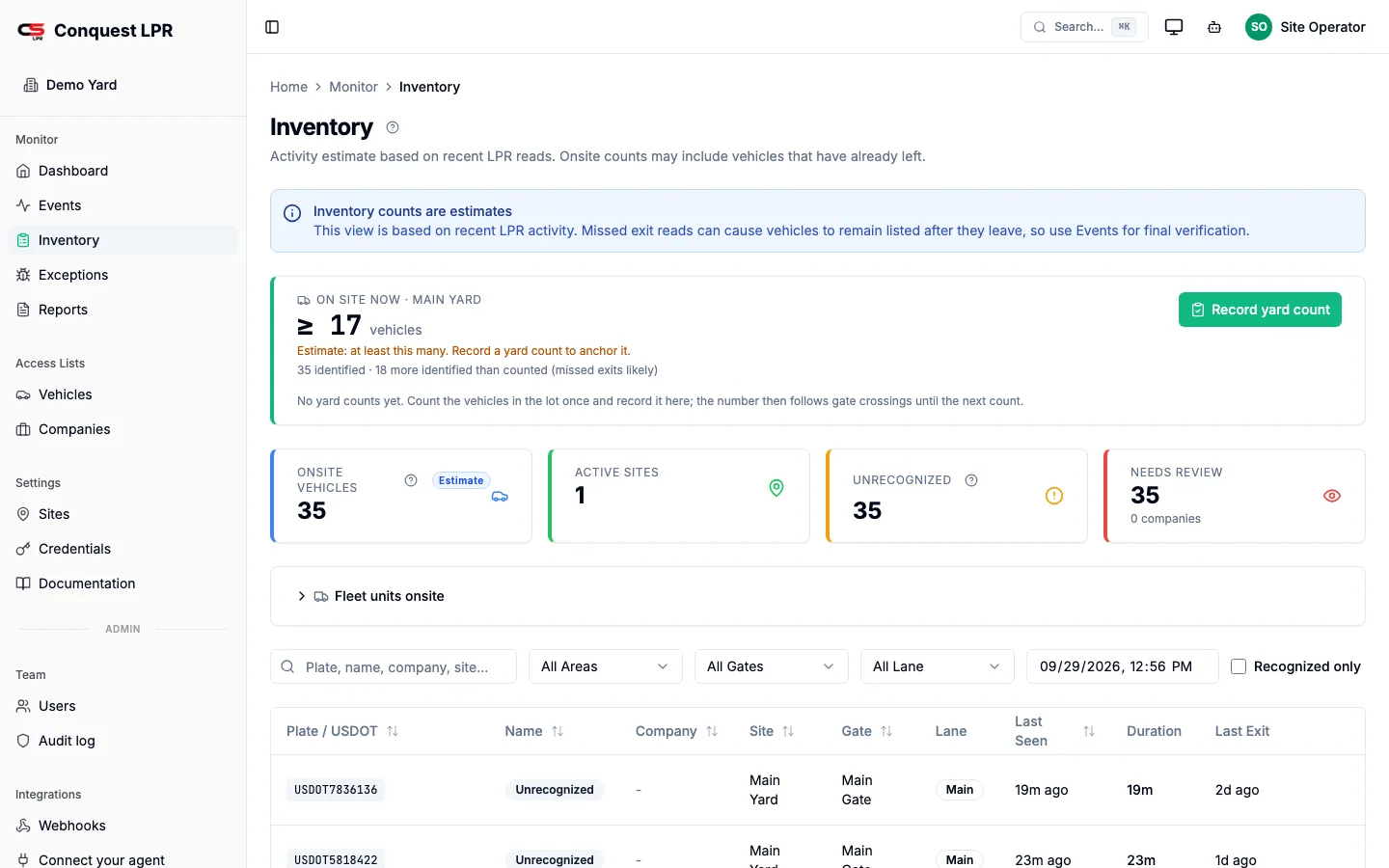1389x868 pixels.
Task: Sort table by Name column
Action: click(558, 731)
